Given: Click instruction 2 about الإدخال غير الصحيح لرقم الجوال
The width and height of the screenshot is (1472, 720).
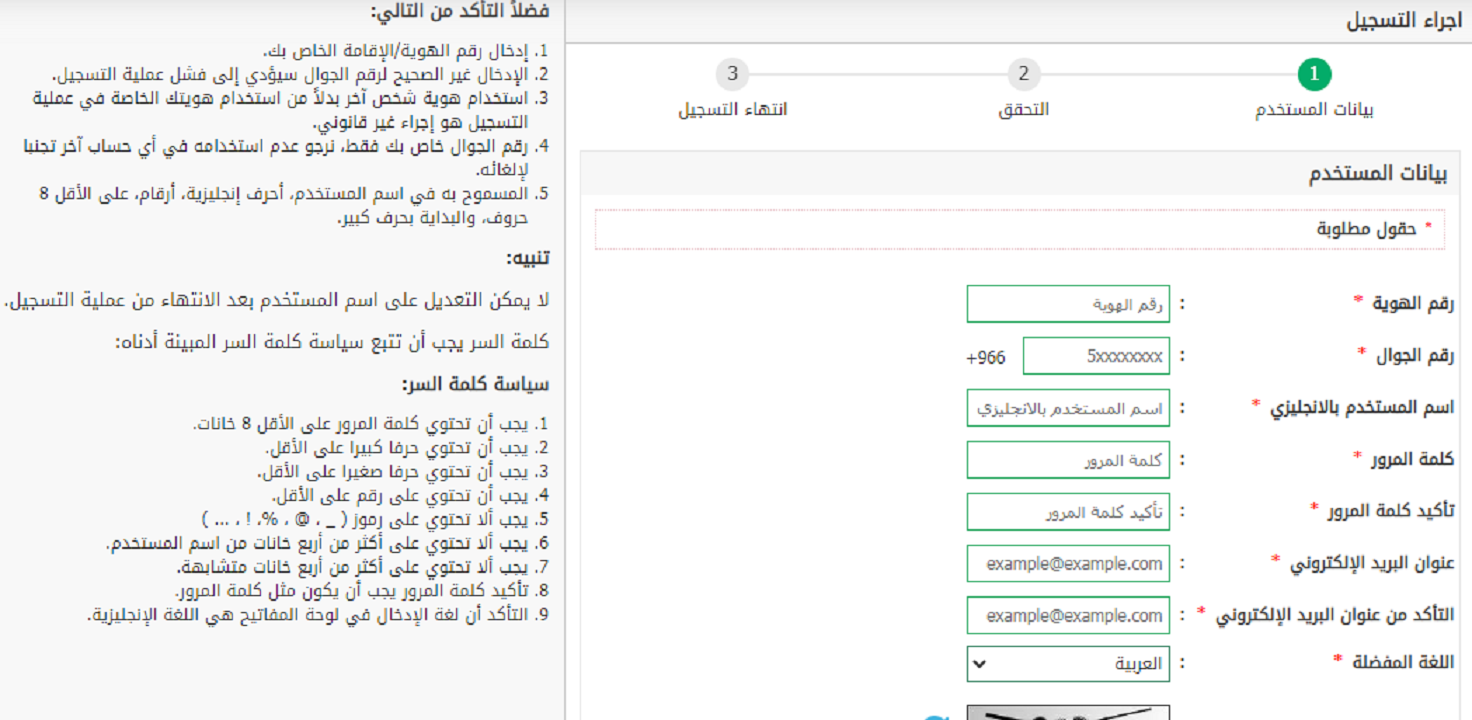Looking at the screenshot, I should click(x=300, y=75).
